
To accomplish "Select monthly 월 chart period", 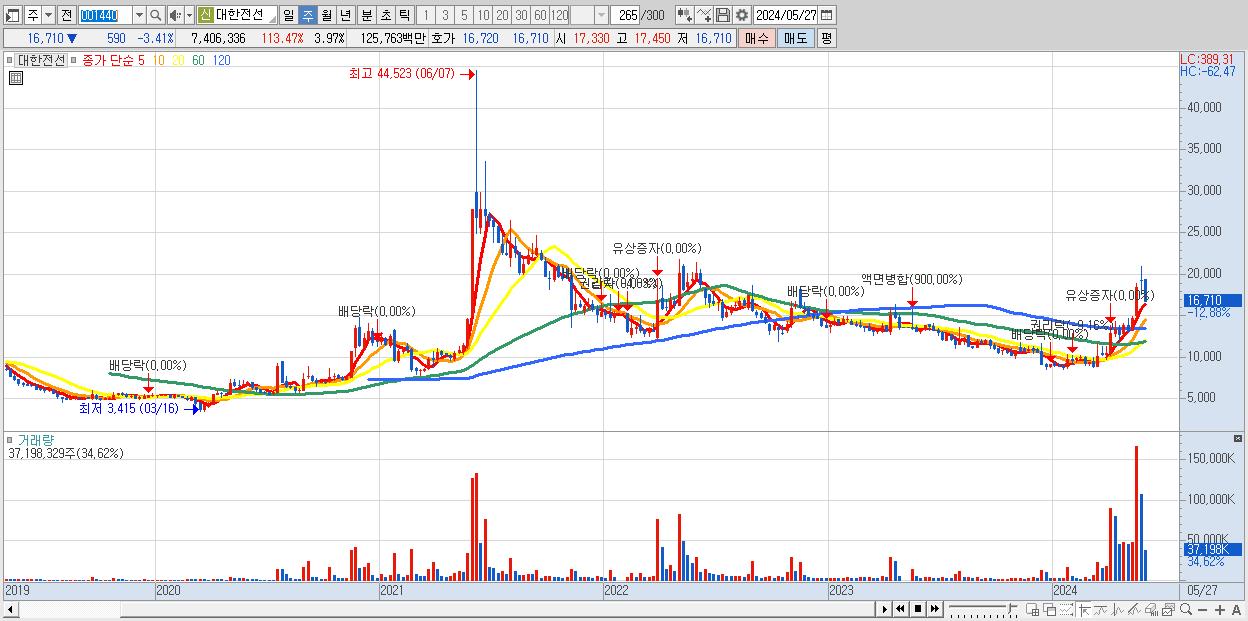I will click(326, 15).
